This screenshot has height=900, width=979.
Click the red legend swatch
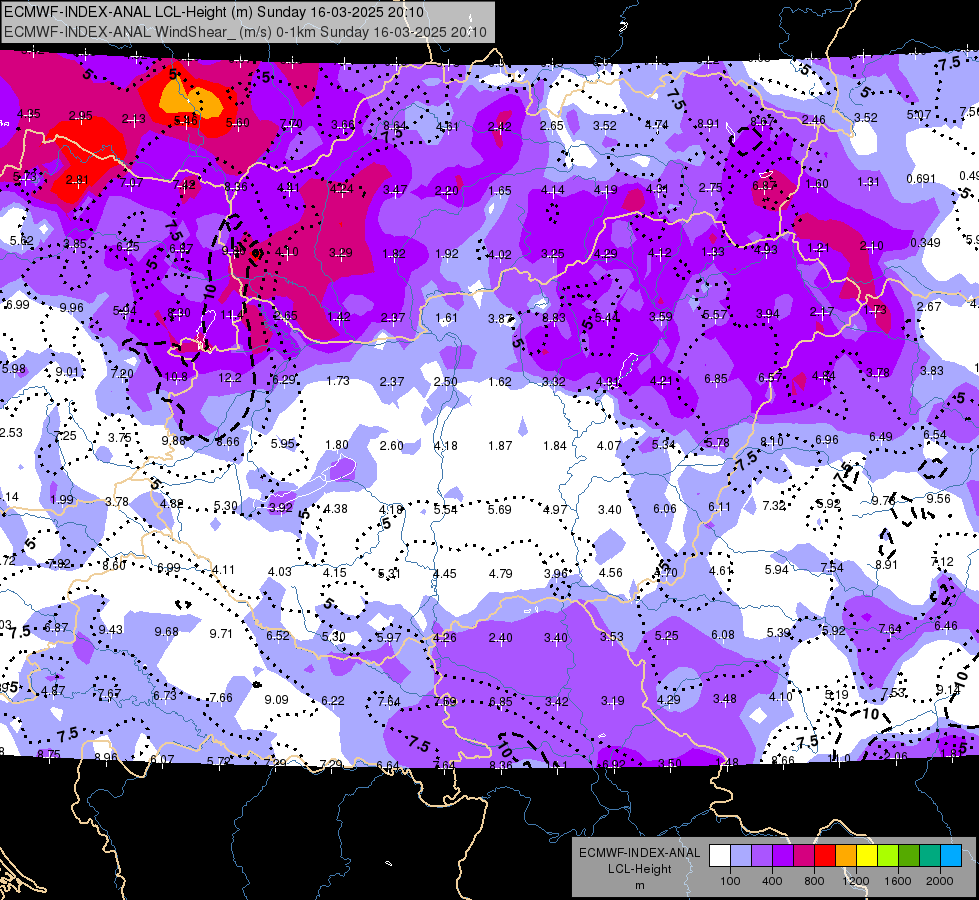(825, 856)
